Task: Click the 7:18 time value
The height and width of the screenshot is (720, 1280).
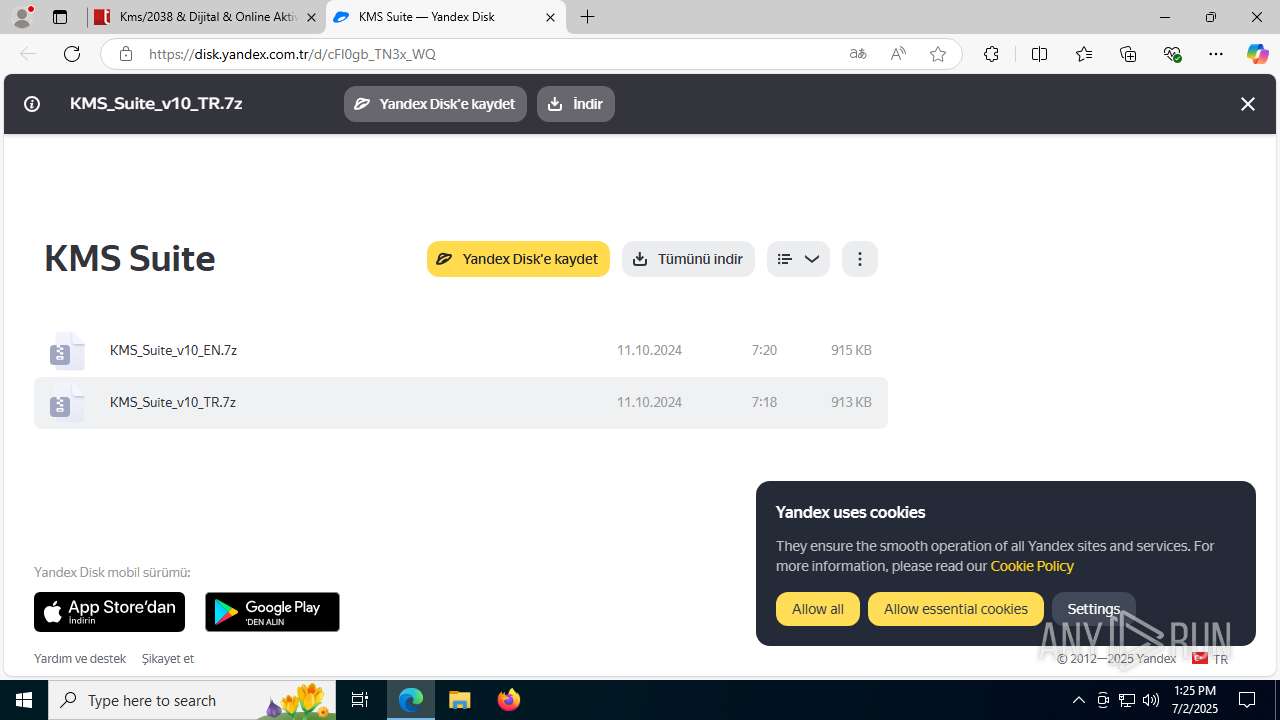Action: [764, 402]
